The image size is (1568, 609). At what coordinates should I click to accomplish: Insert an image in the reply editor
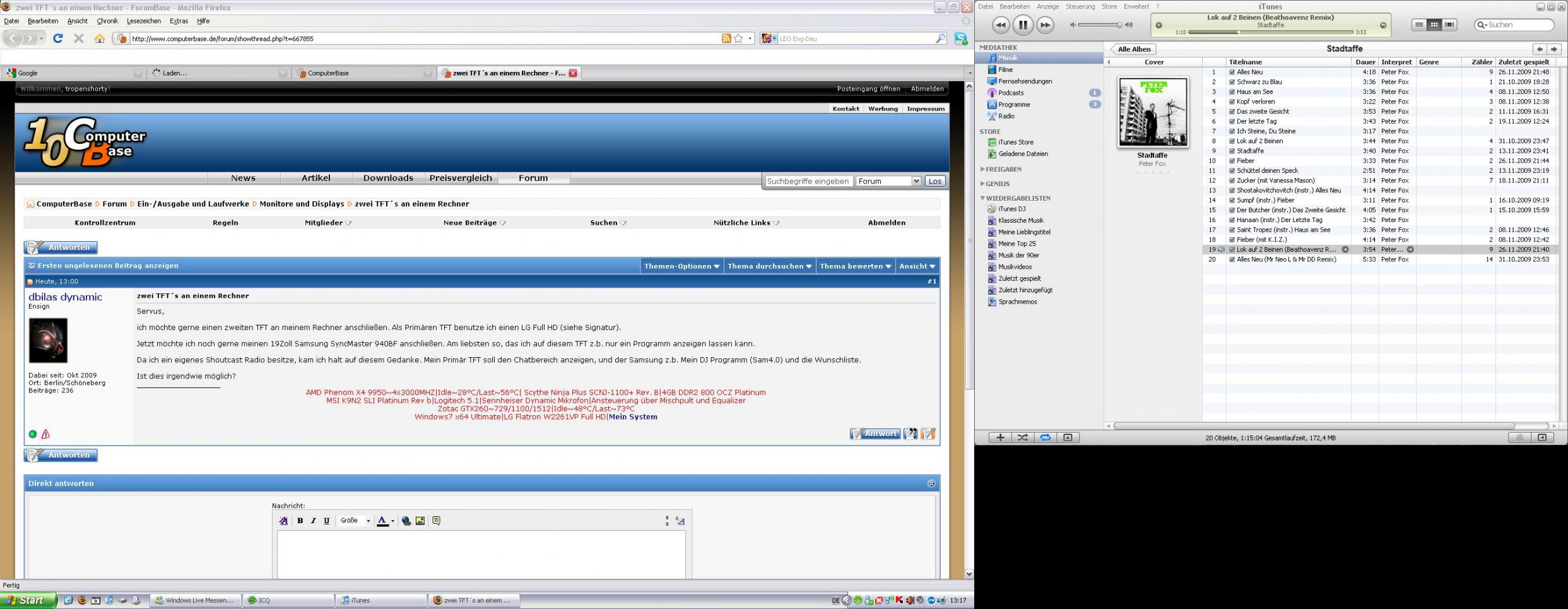(x=420, y=521)
